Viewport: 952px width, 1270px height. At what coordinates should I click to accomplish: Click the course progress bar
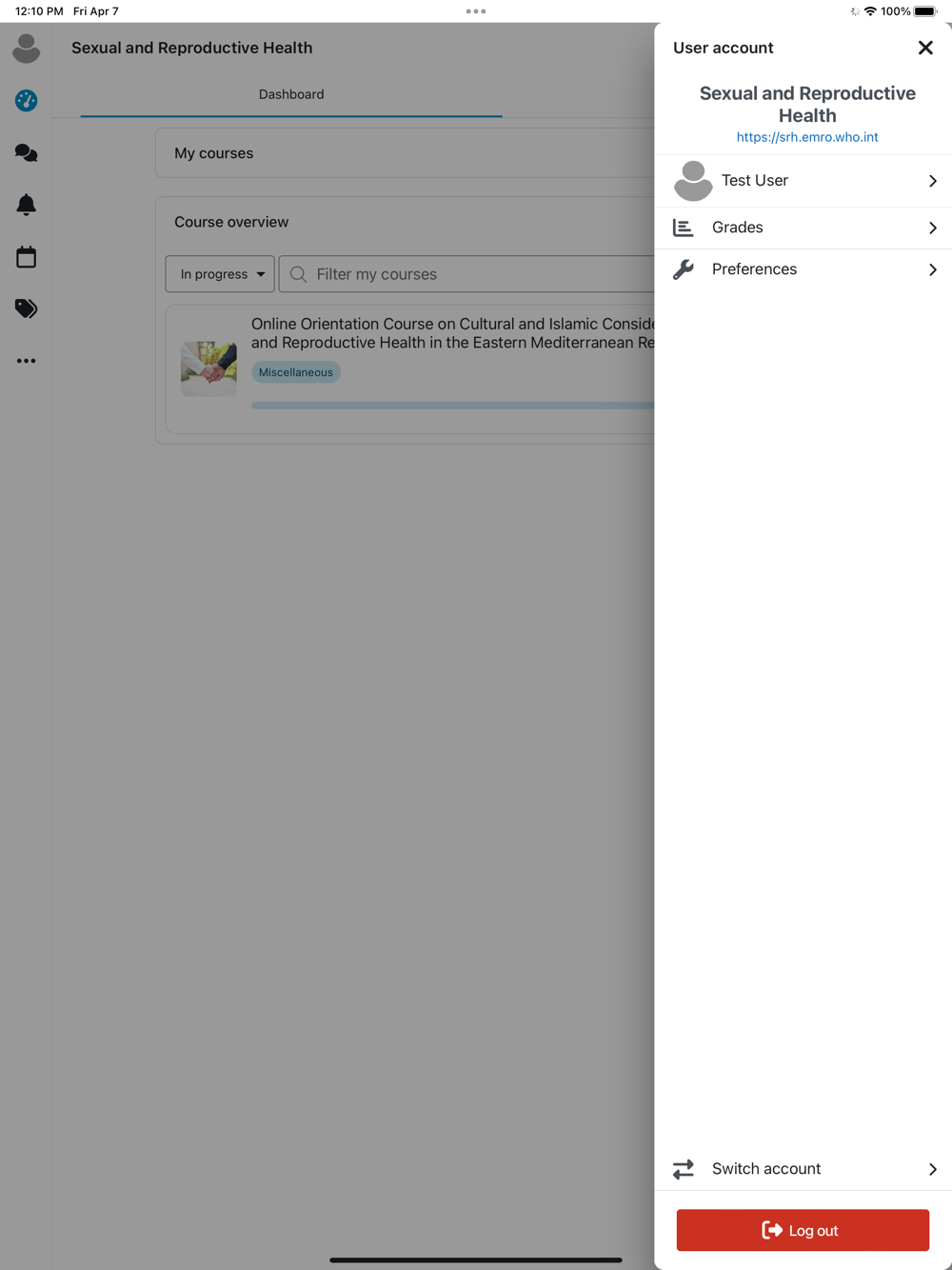(x=453, y=406)
